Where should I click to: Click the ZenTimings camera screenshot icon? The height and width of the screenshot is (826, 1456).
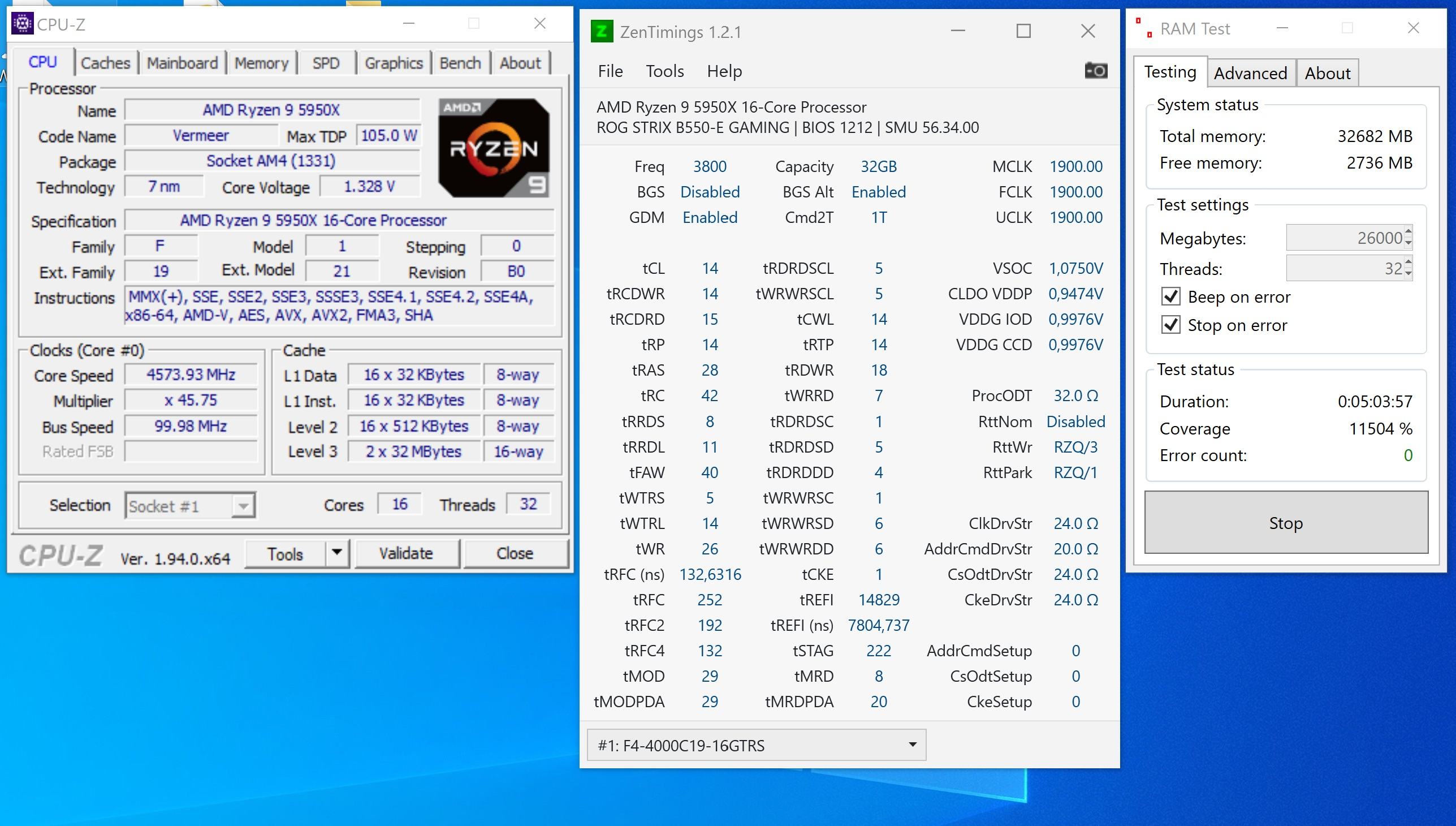click(x=1095, y=70)
